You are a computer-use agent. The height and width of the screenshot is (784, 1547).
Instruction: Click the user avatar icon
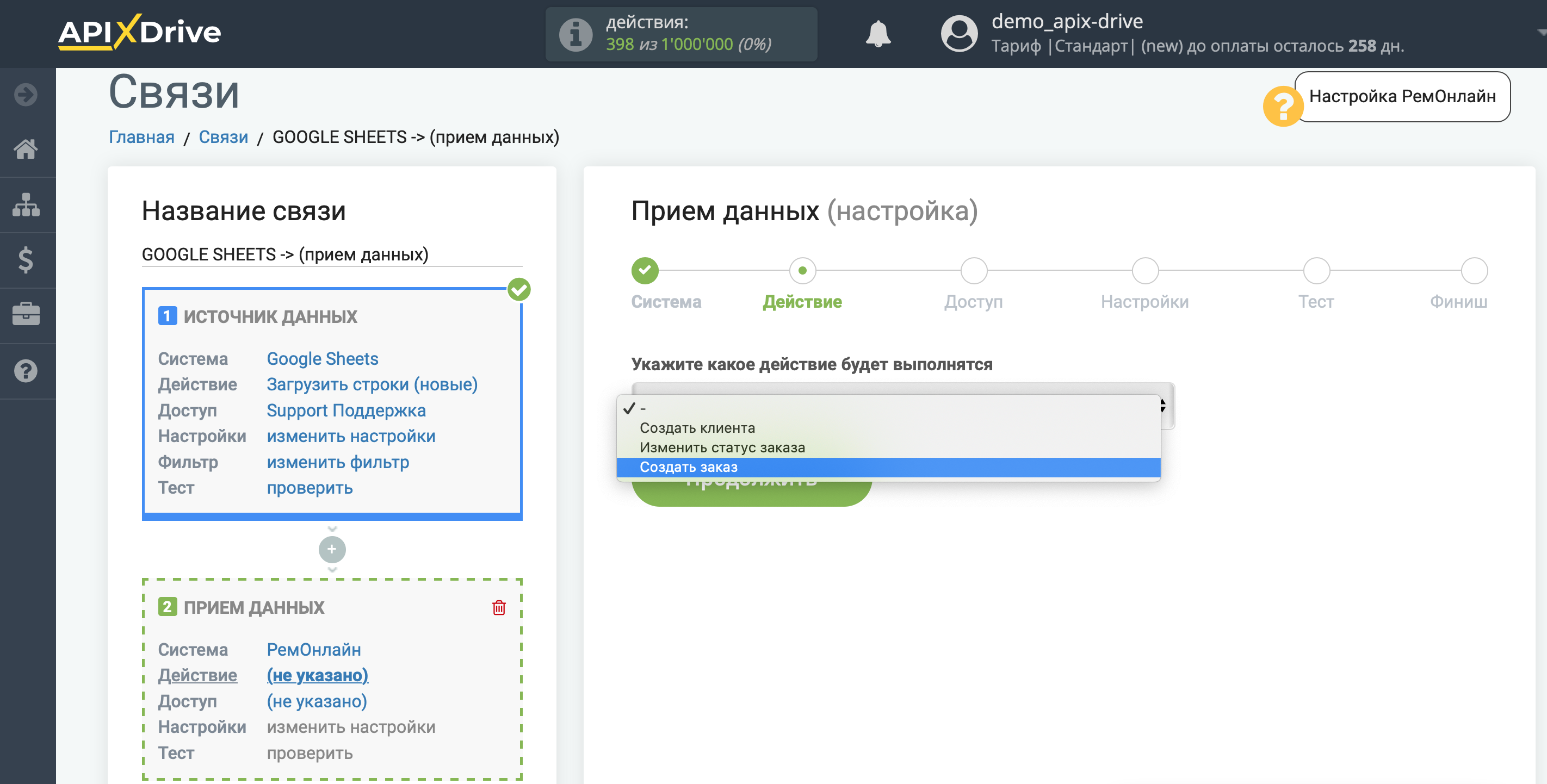[959, 34]
